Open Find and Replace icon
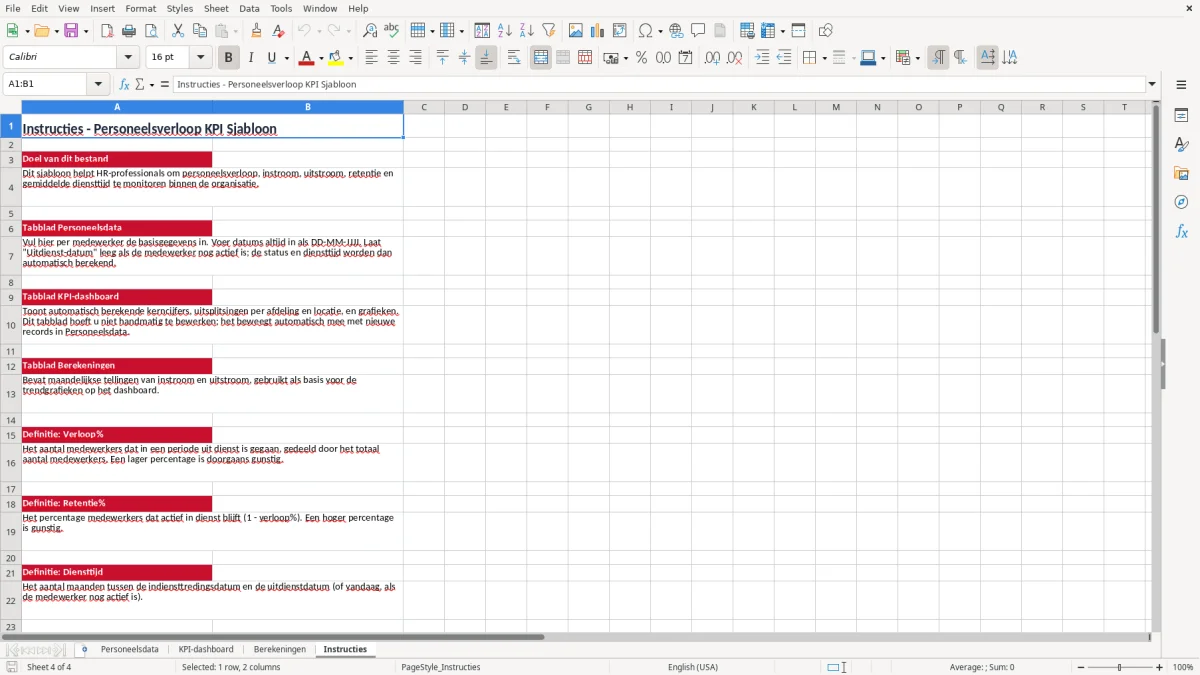Image resolution: width=1200 pixels, height=675 pixels. [370, 31]
